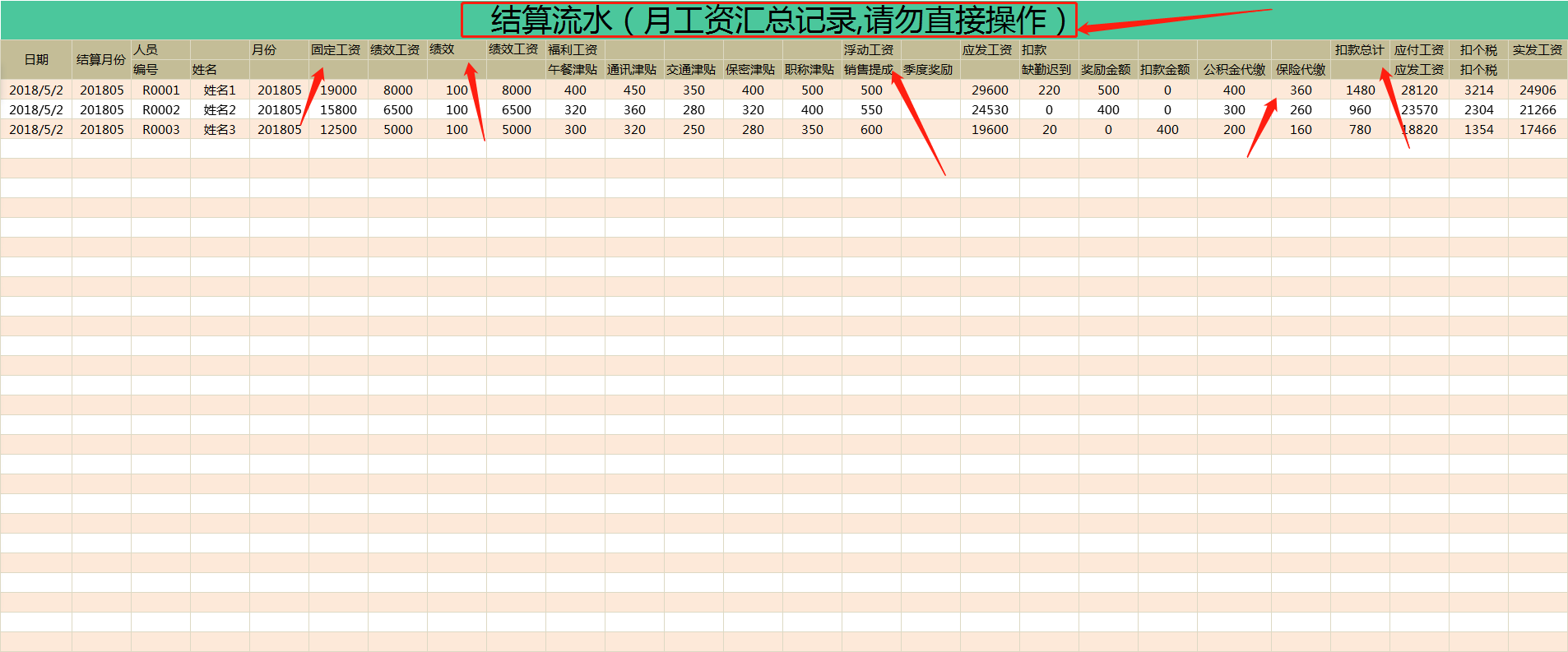The height and width of the screenshot is (652, 1568).
Task: Select the 交通津贴 sub-header
Action: point(694,70)
